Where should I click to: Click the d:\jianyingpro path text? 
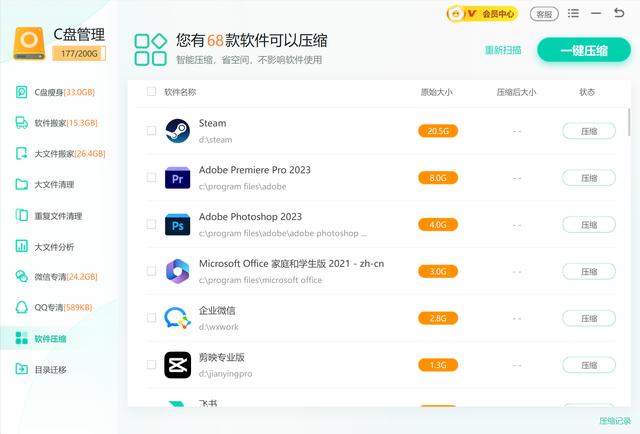click(225, 374)
